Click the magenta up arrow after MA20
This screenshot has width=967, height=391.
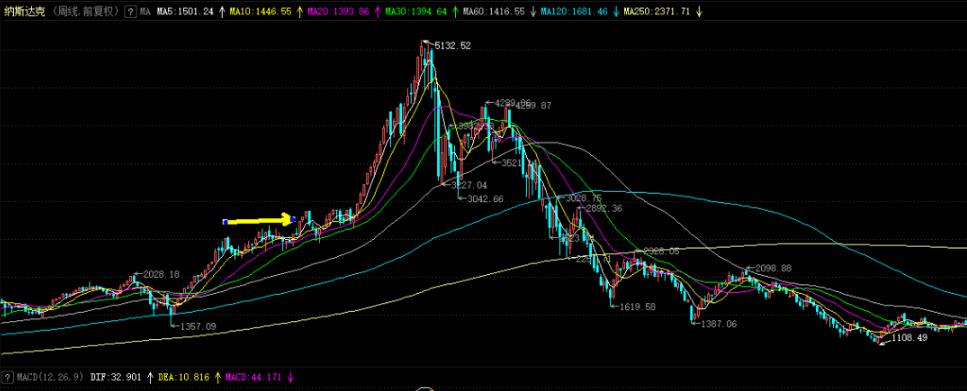click(377, 12)
